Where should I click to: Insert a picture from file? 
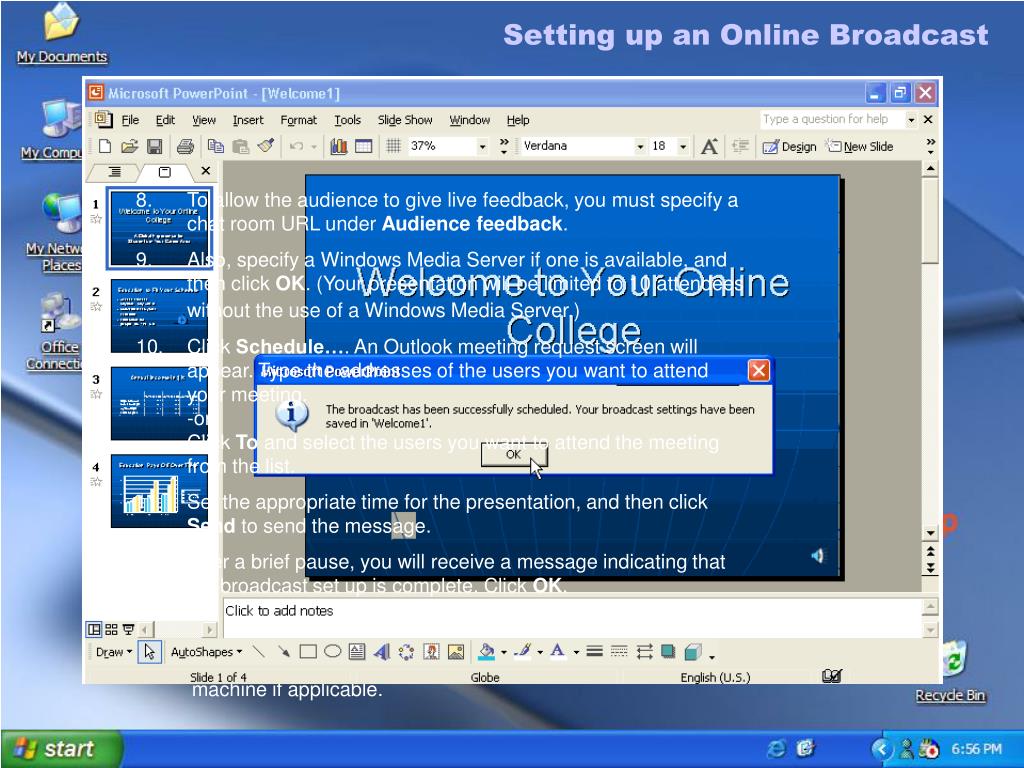pyautogui.click(x=456, y=651)
